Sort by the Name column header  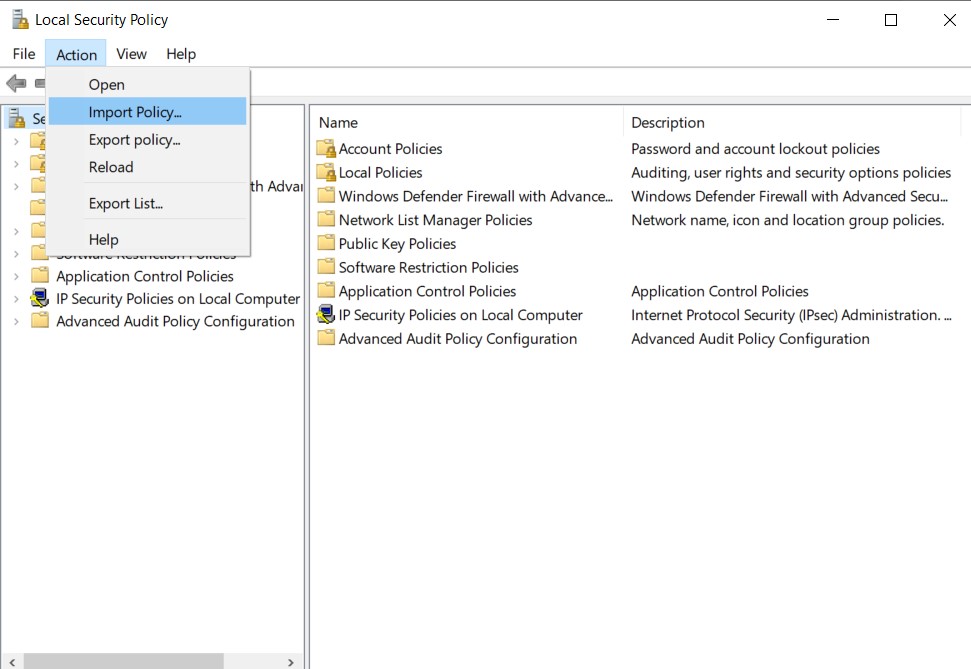(468, 123)
